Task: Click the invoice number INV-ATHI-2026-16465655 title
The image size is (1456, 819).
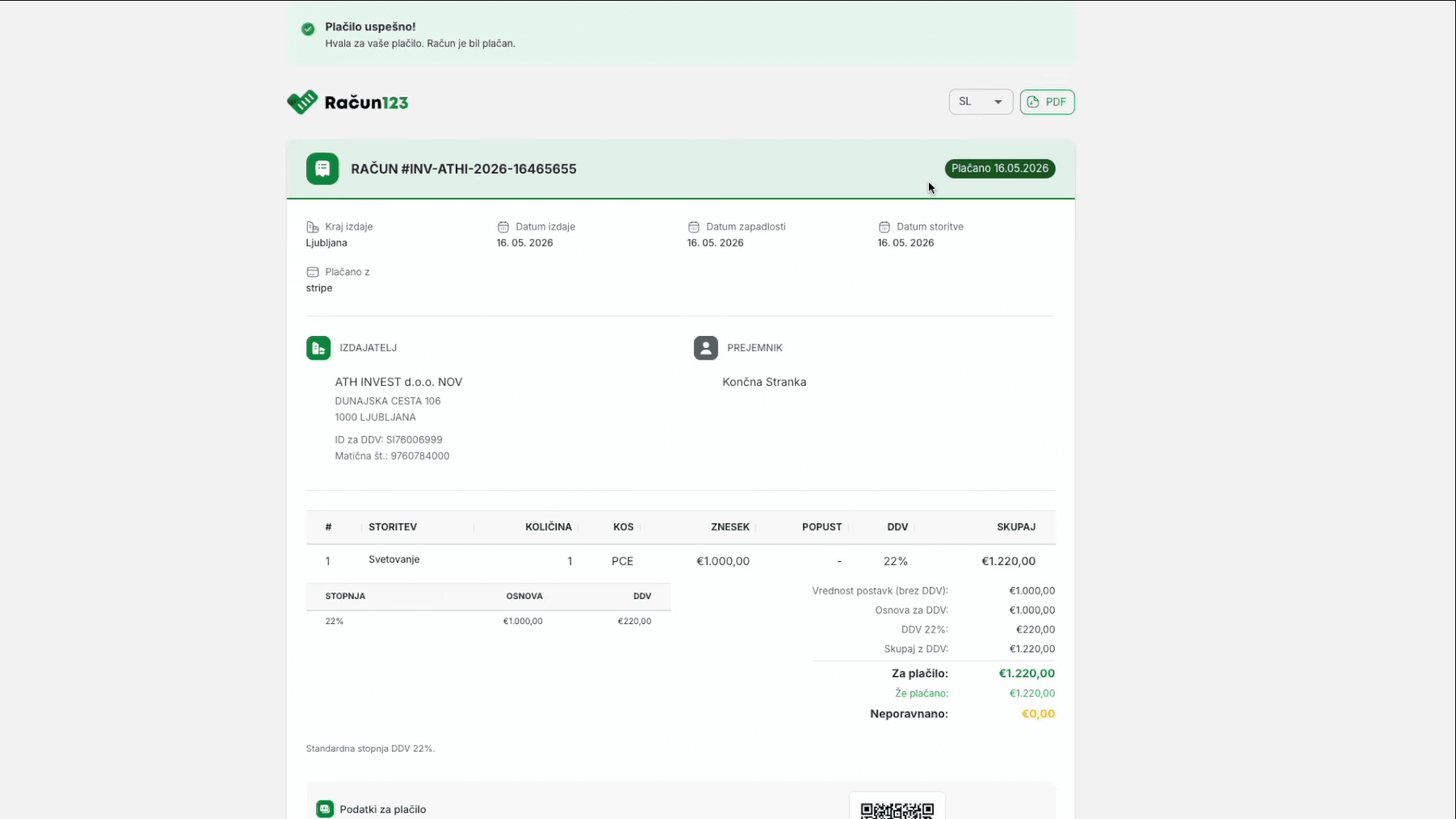Action: coord(463,169)
